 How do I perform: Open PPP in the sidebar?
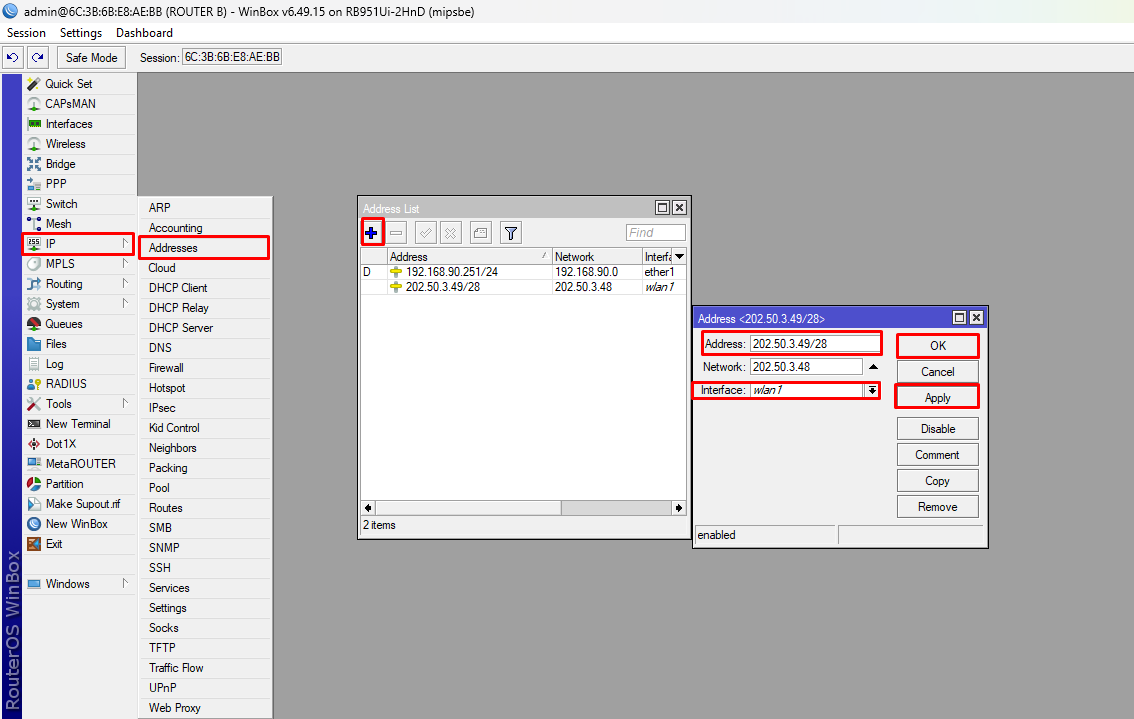coord(80,184)
